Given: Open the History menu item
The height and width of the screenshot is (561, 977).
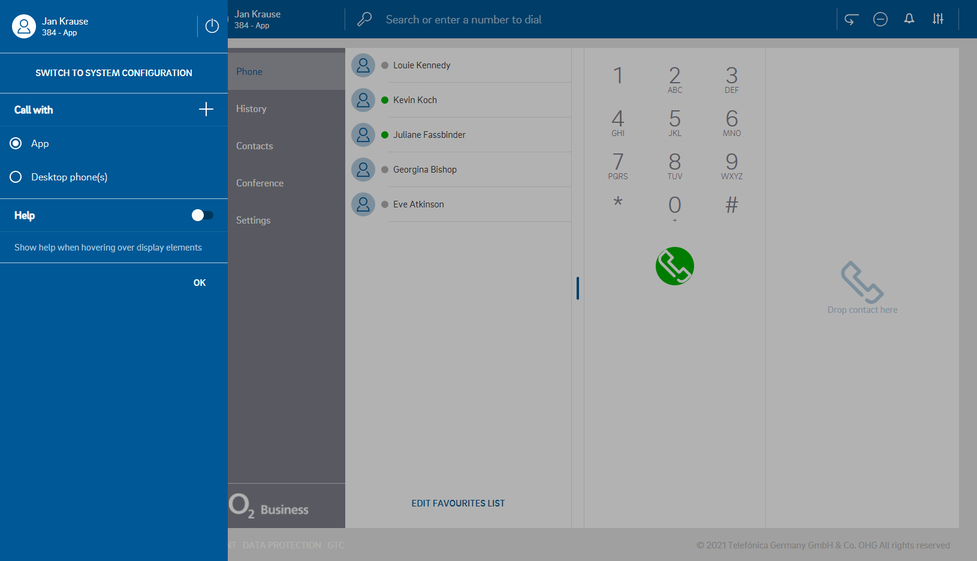Looking at the screenshot, I should (287, 108).
